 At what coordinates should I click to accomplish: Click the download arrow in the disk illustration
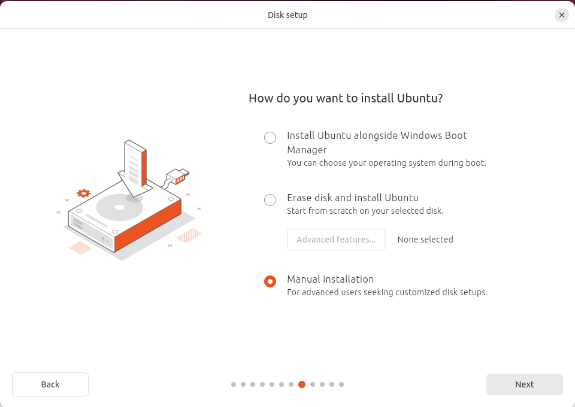(134, 169)
